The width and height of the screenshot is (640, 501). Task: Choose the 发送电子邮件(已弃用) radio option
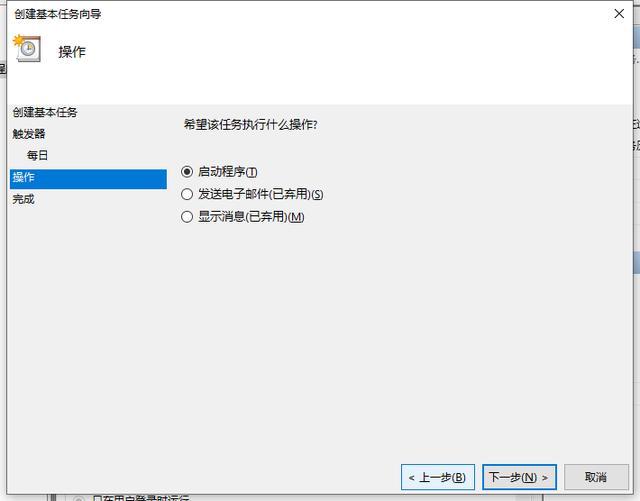click(x=187, y=194)
